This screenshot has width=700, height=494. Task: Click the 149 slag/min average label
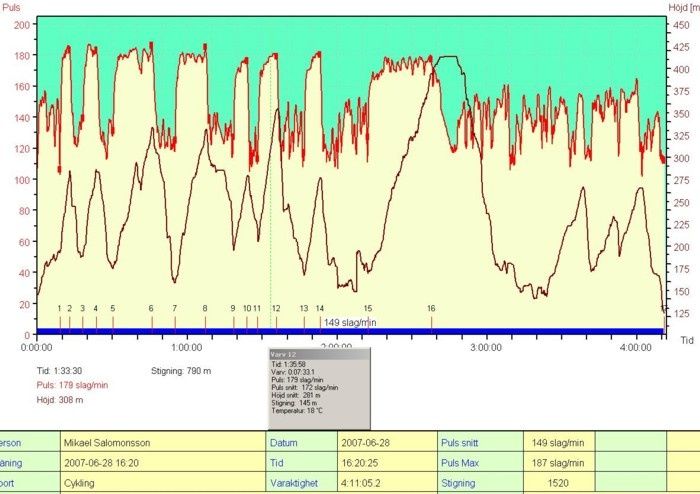coord(350,322)
